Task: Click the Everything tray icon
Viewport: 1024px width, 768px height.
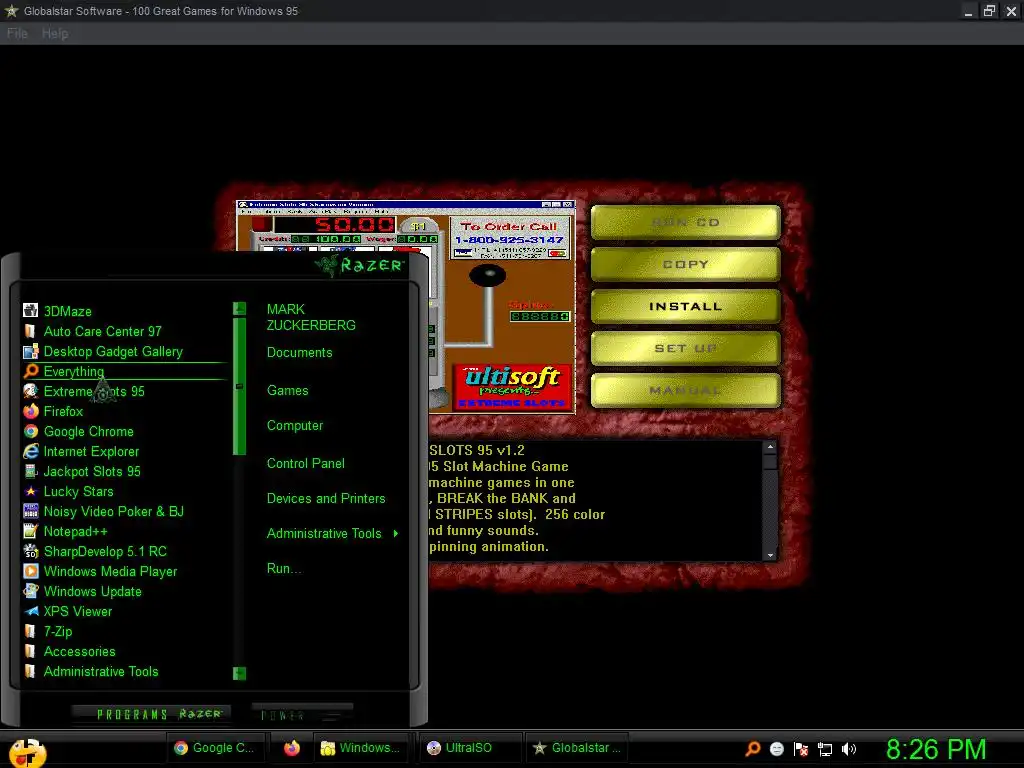Action: (752, 749)
